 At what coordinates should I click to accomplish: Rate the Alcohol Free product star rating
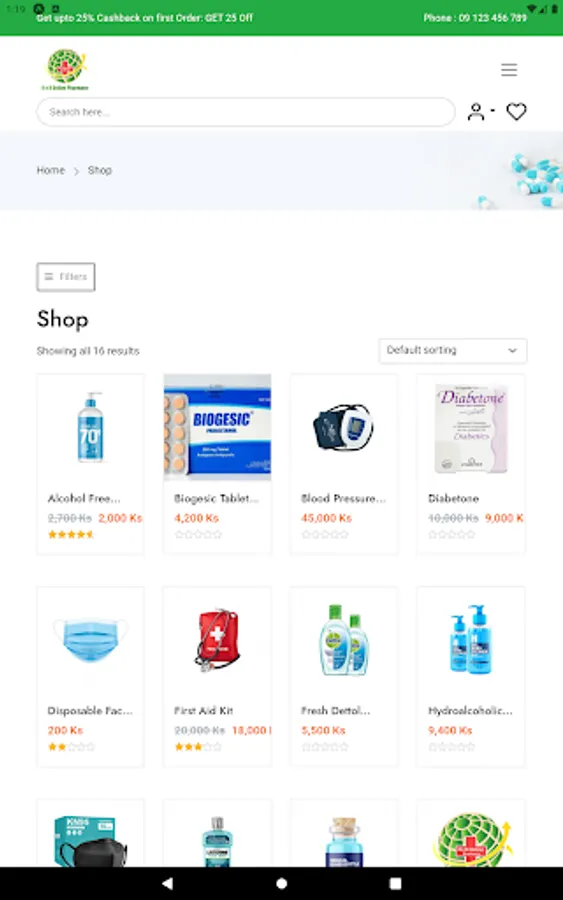(x=71, y=534)
